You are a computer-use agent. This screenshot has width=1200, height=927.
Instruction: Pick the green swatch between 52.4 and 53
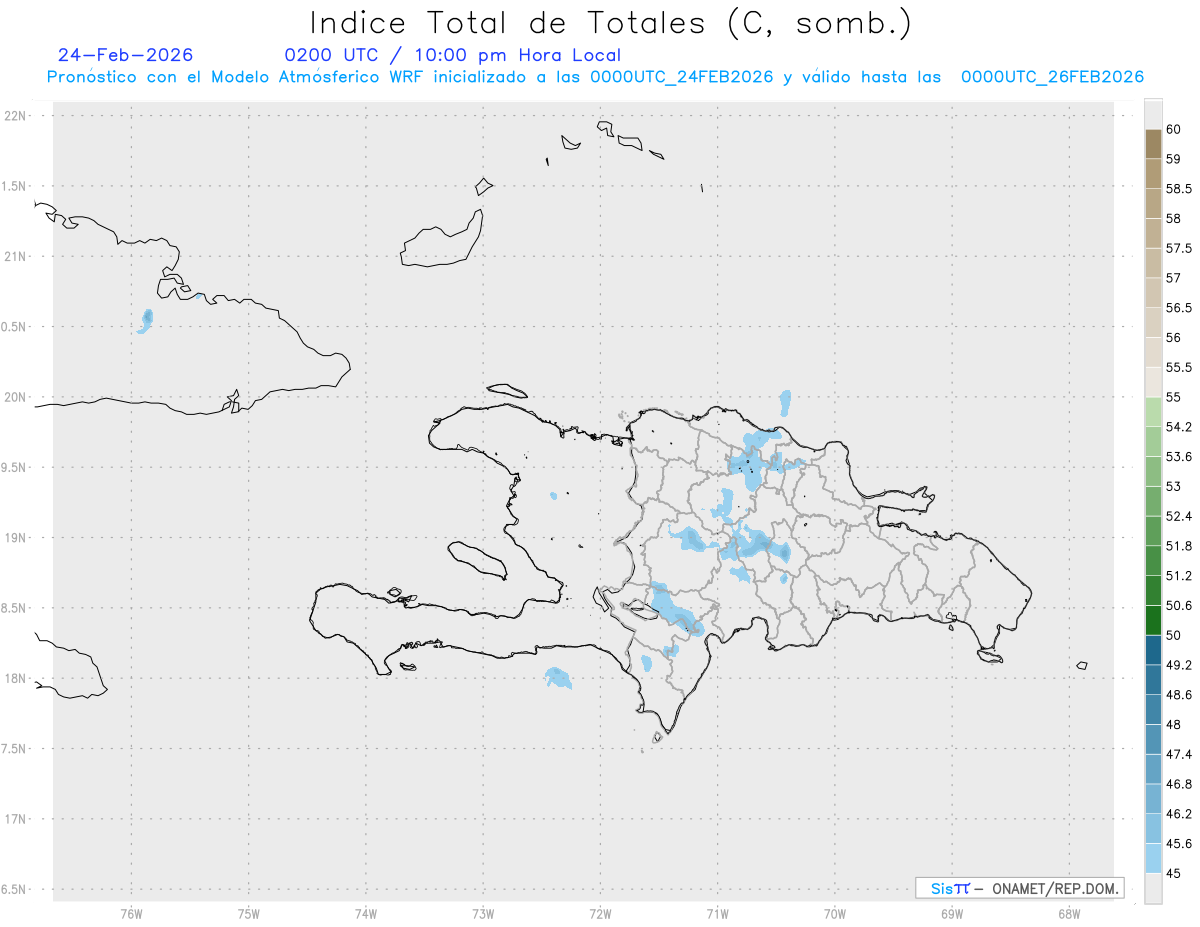(1153, 501)
